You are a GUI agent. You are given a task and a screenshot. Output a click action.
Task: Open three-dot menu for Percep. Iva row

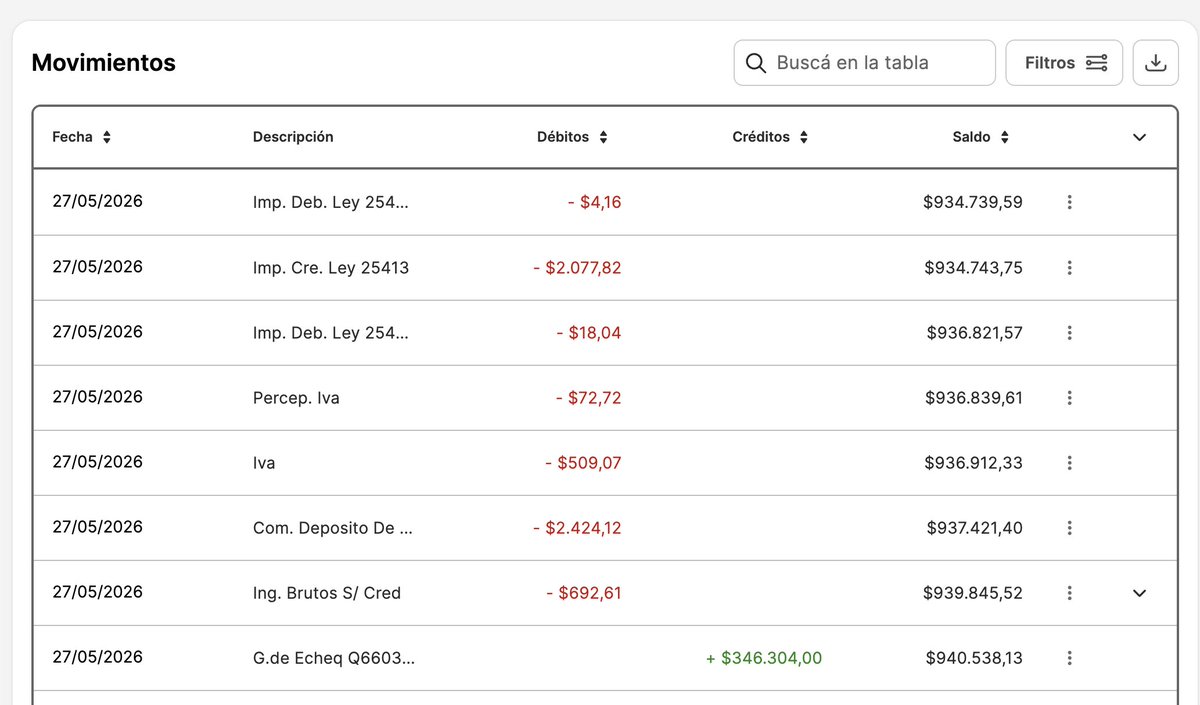[x=1069, y=397]
